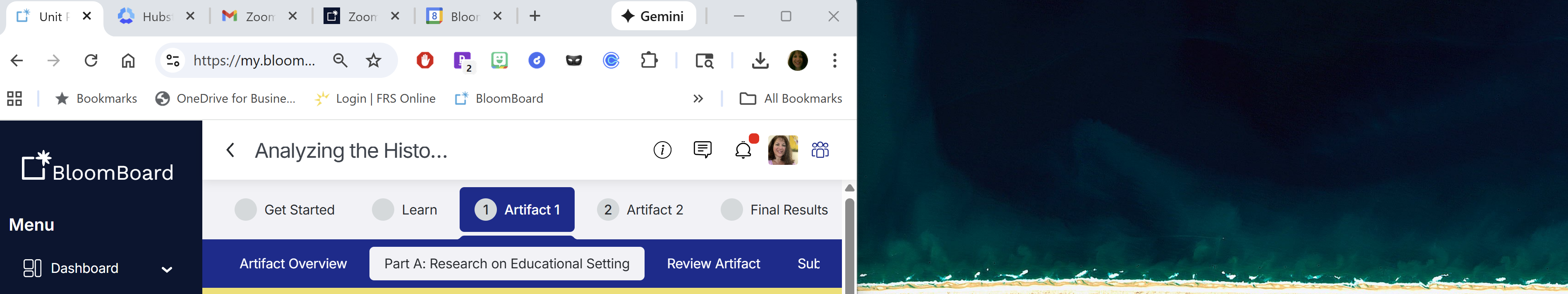Open the community people group icon
This screenshot has height=294, width=1568.
coord(820,150)
